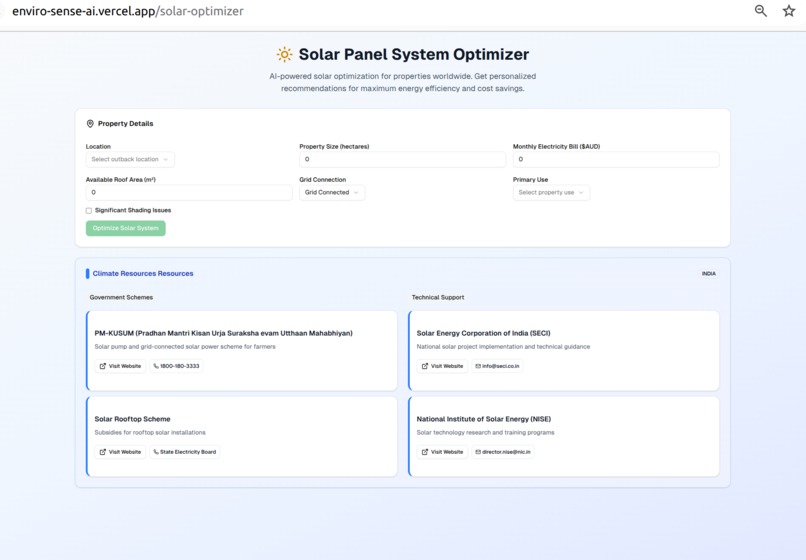Click the Technical Support label

pyautogui.click(x=438, y=297)
